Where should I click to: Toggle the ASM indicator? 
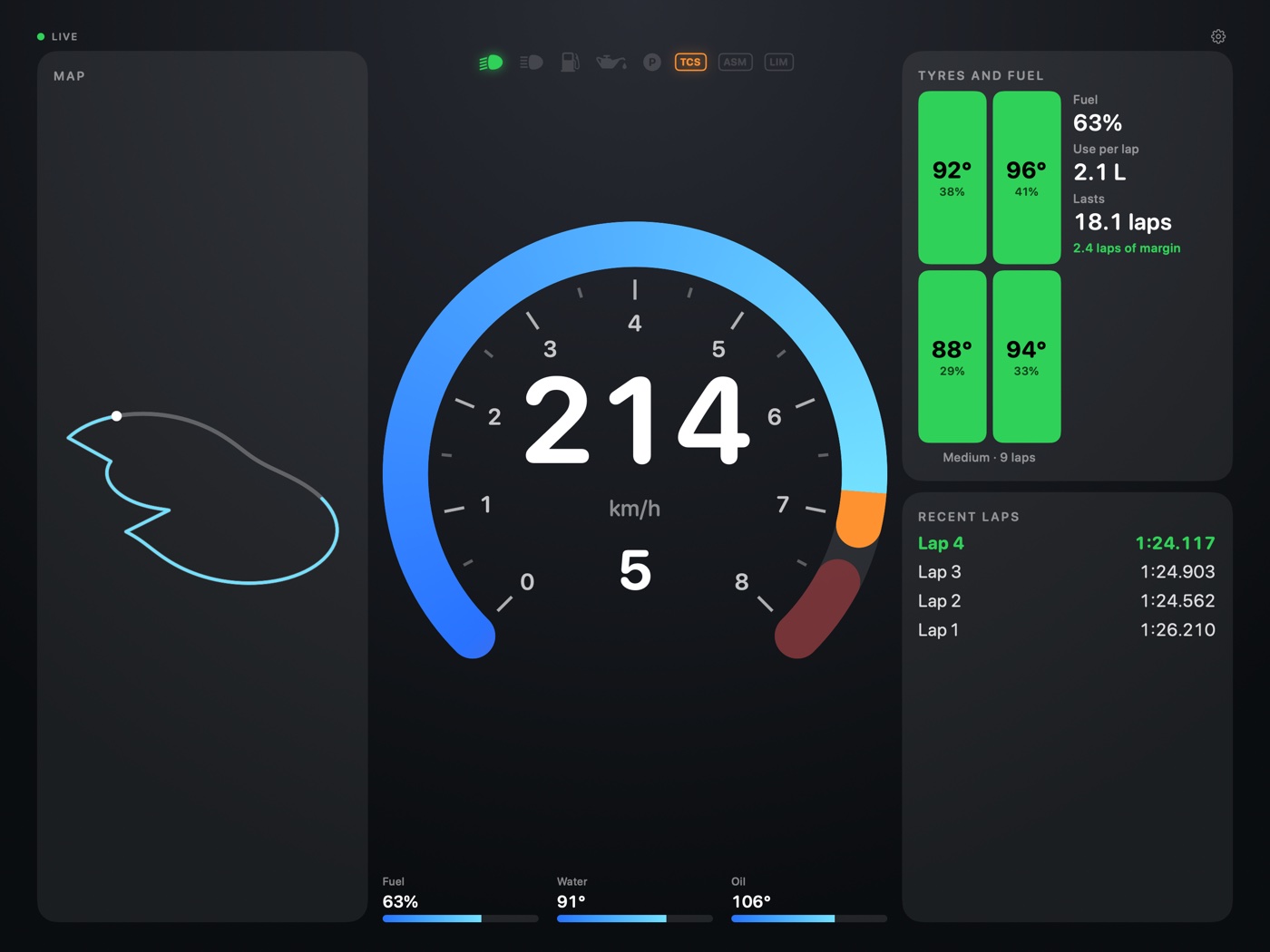pyautogui.click(x=735, y=63)
